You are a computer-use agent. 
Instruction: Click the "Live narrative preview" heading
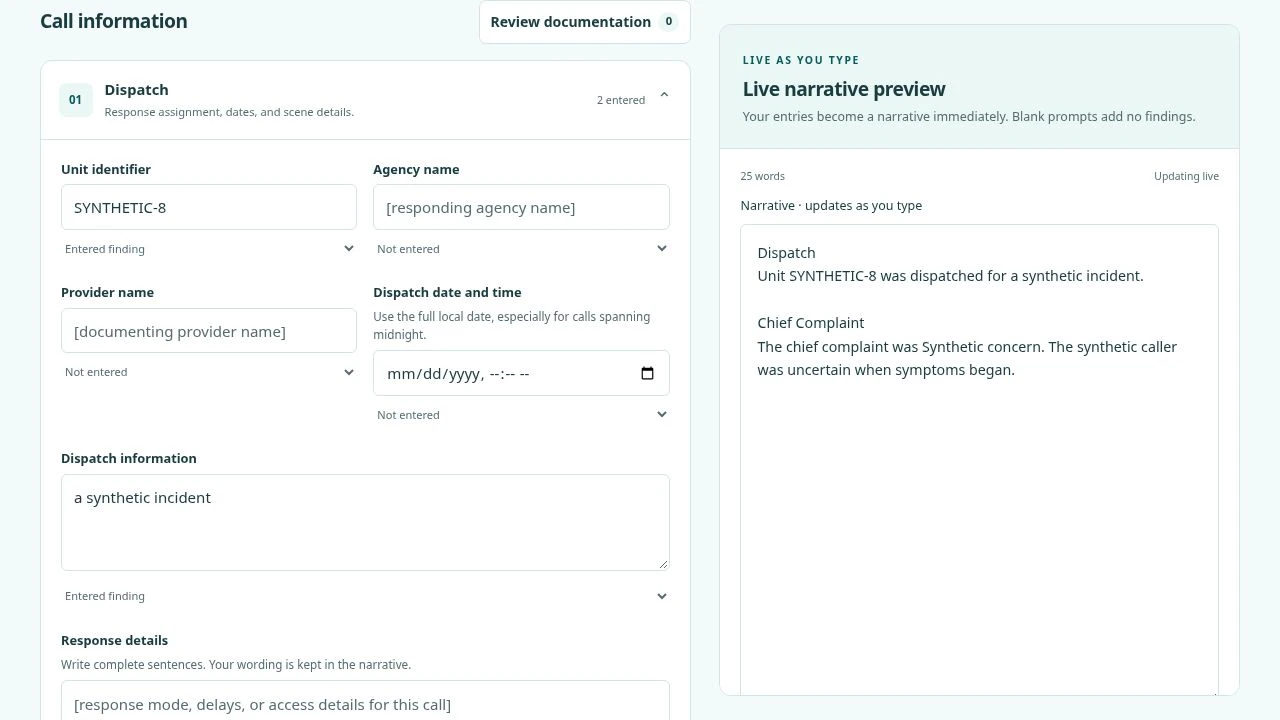coord(844,89)
